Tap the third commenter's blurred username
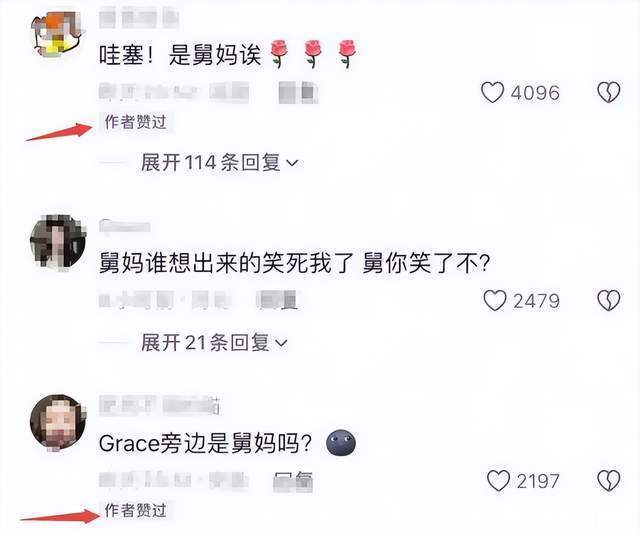The image size is (640, 533). click(160, 405)
